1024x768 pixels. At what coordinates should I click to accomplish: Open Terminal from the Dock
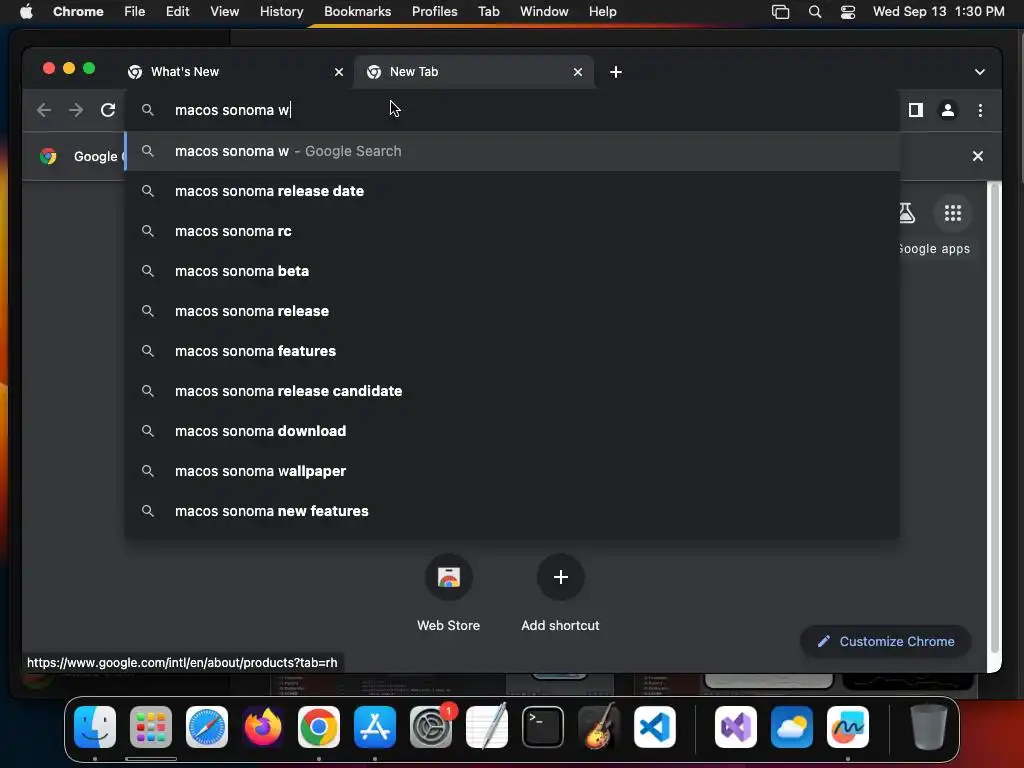click(543, 727)
